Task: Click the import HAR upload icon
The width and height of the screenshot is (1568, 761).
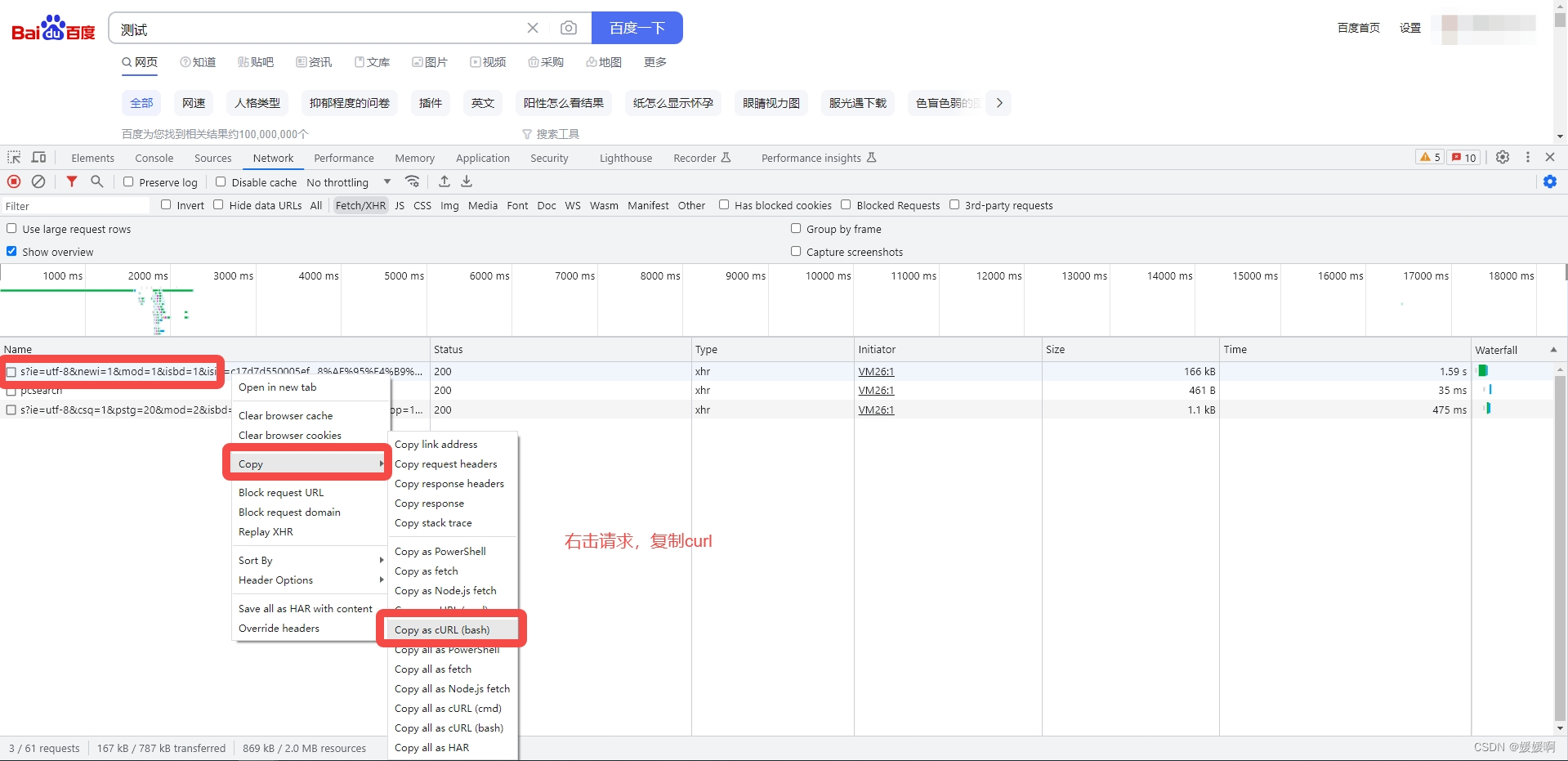Action: tap(444, 181)
